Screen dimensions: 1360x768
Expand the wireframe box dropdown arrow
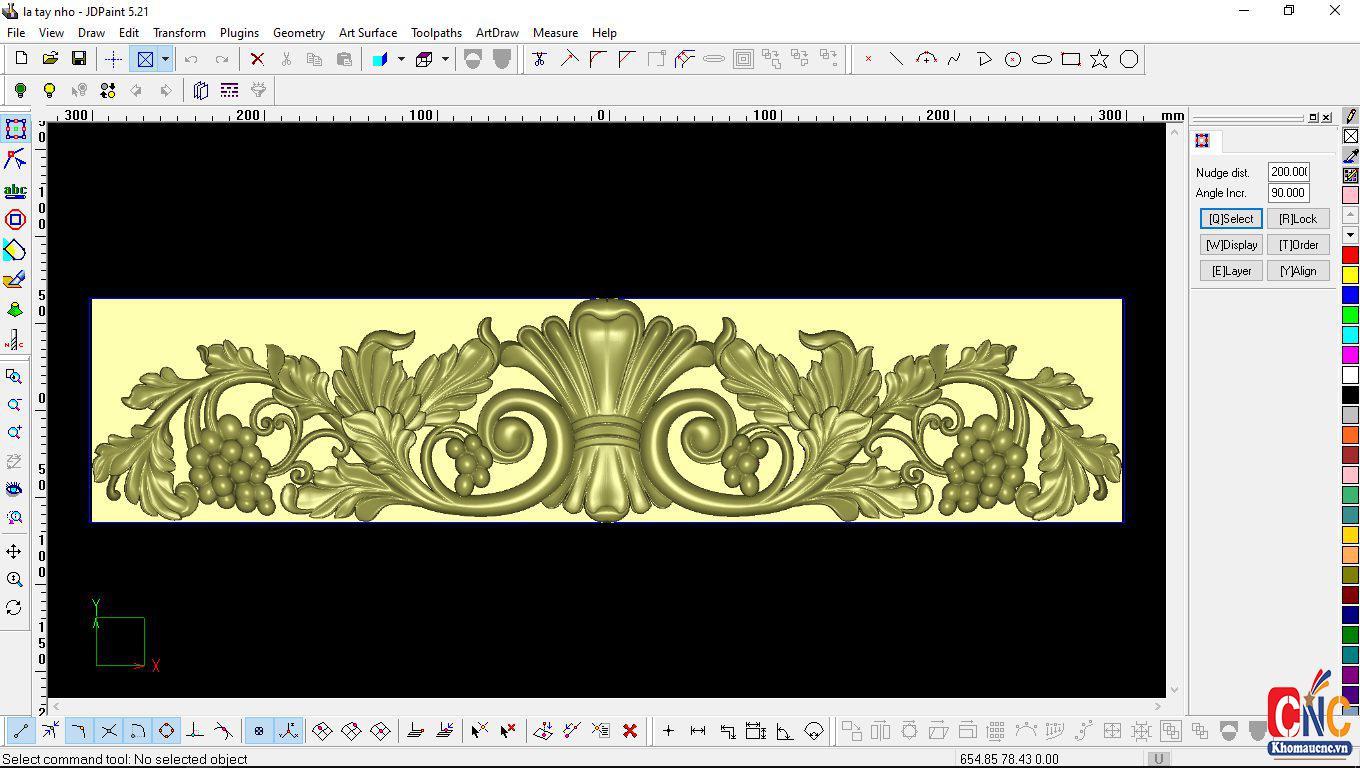click(445, 59)
